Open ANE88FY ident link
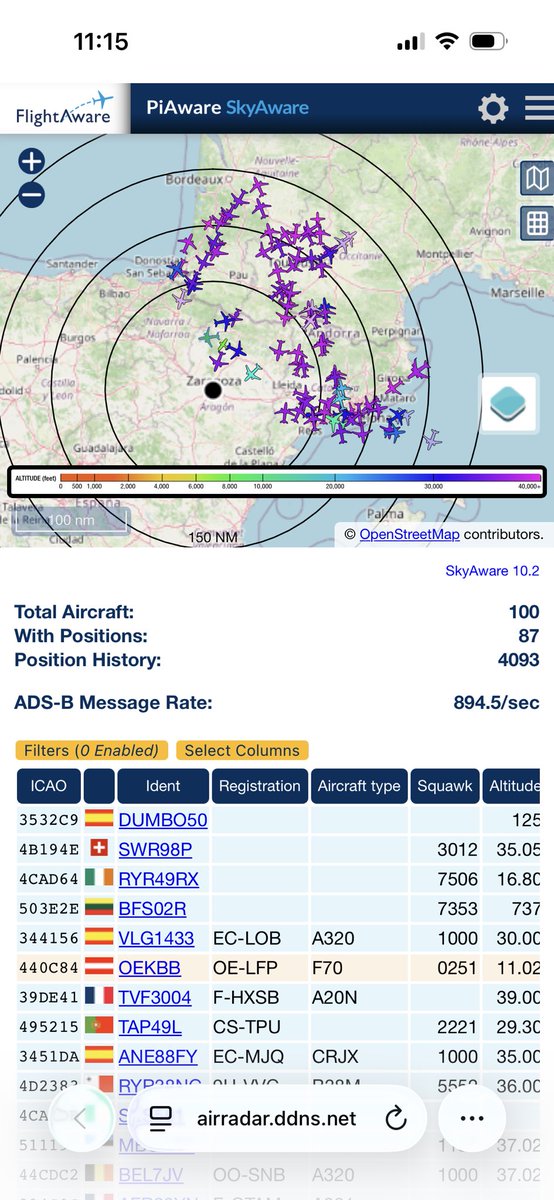This screenshot has width=554, height=1200. click(158, 1056)
